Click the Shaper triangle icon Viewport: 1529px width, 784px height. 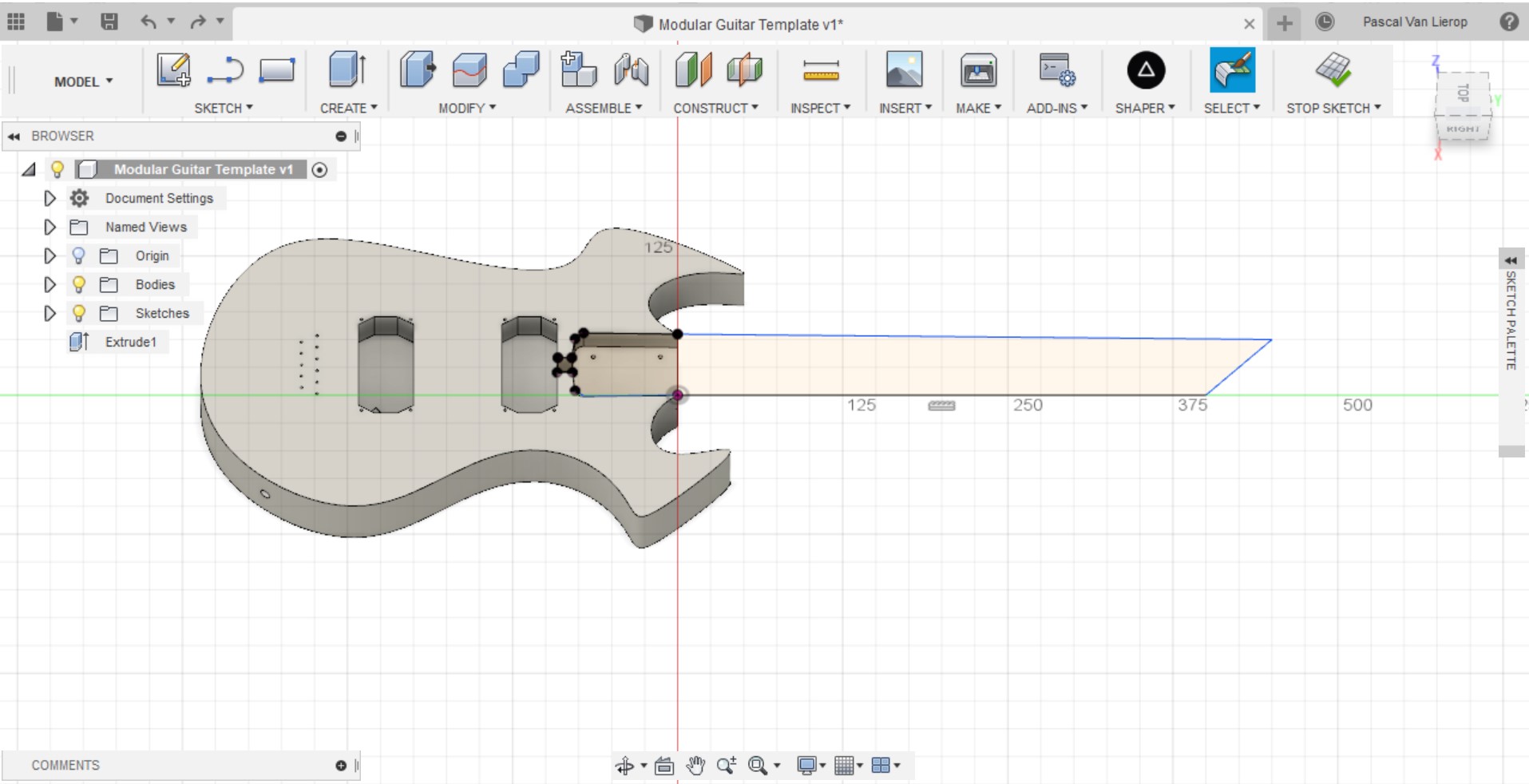1145,70
